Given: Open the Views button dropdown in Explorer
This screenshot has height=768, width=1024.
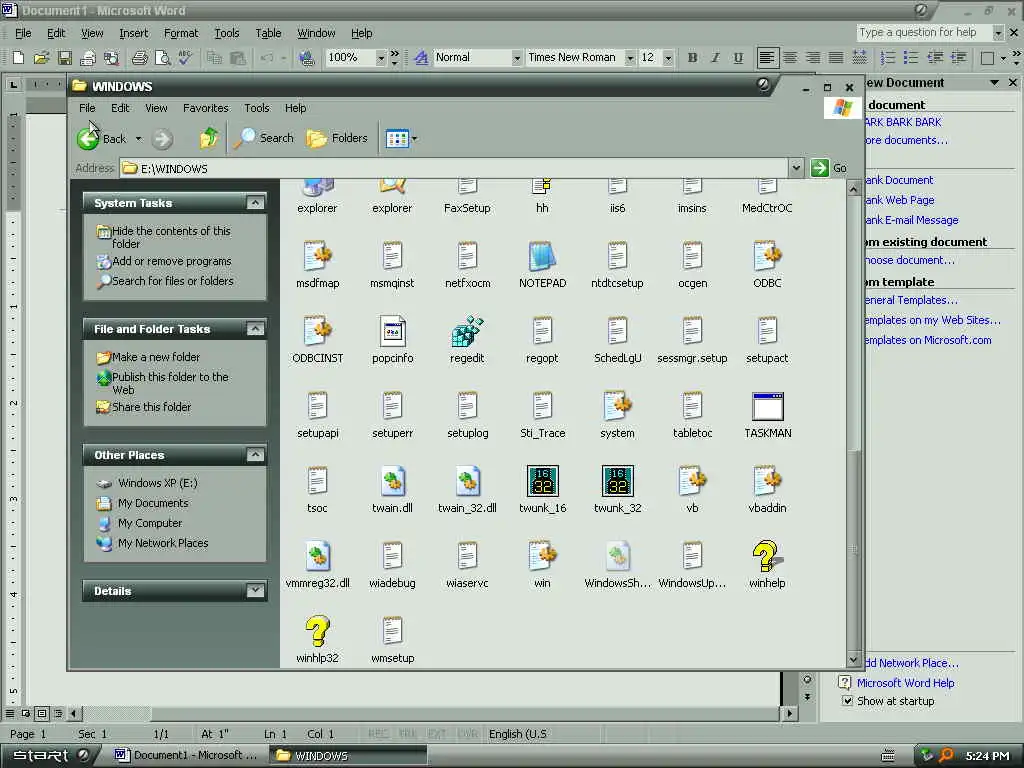Looking at the screenshot, I should point(415,138).
